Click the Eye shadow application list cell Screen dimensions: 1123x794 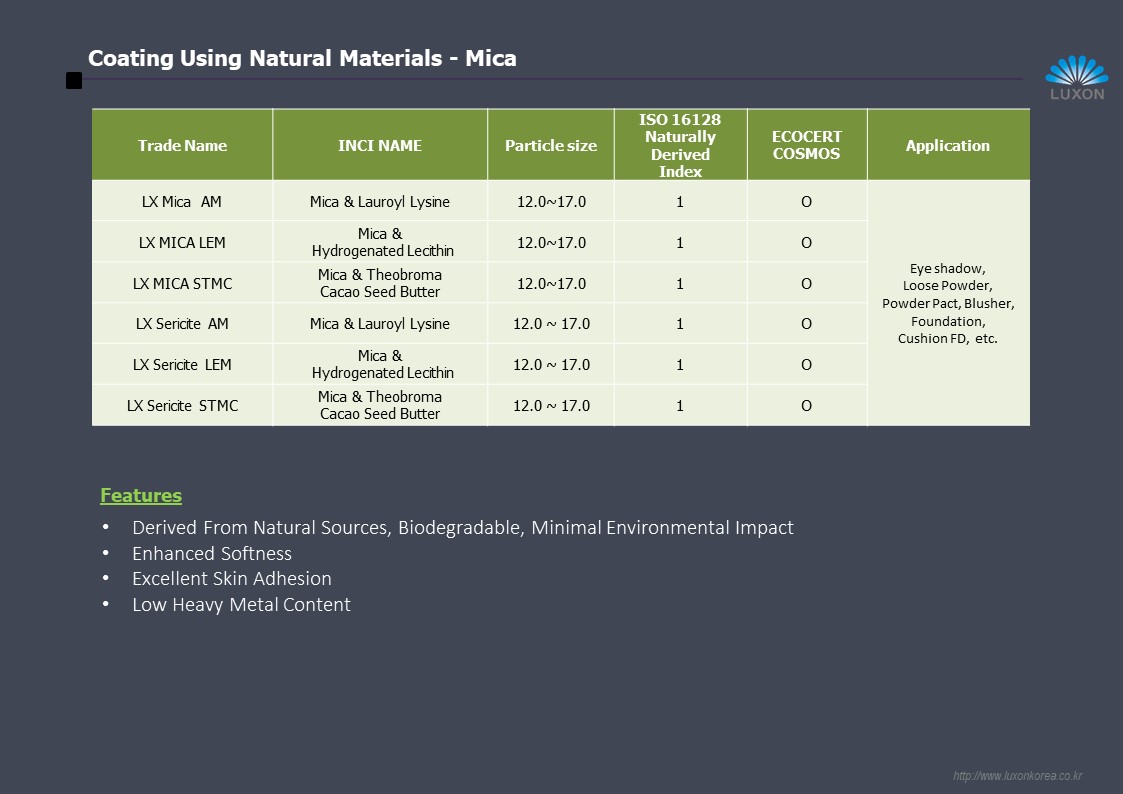(947, 303)
